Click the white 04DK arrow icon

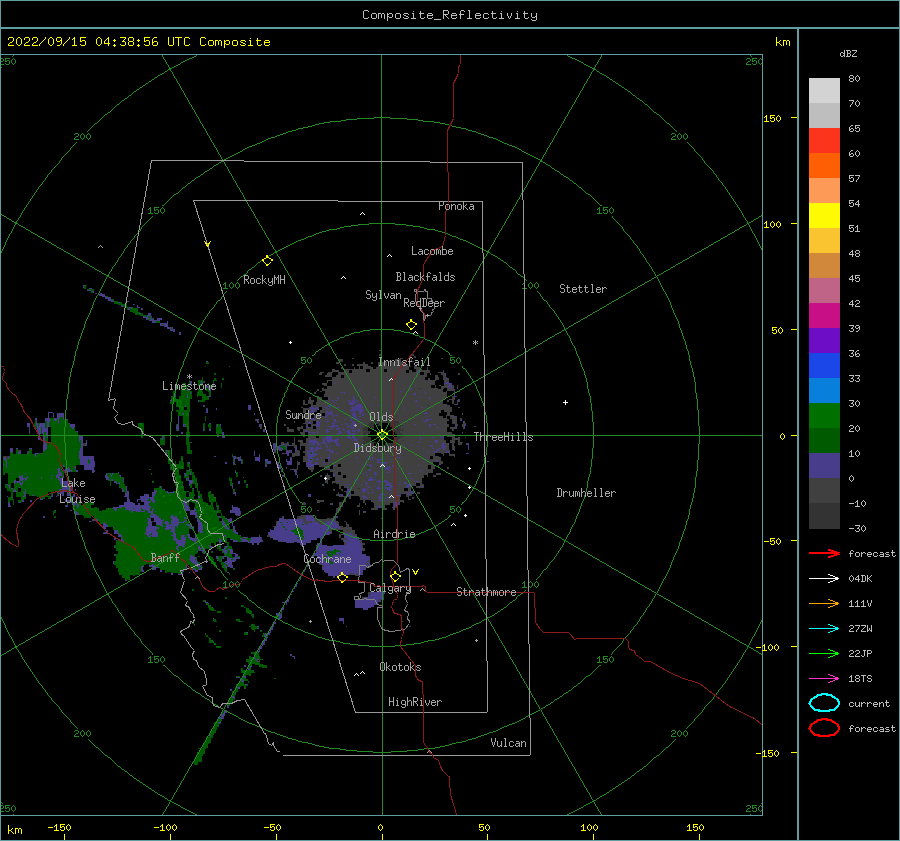point(824,578)
